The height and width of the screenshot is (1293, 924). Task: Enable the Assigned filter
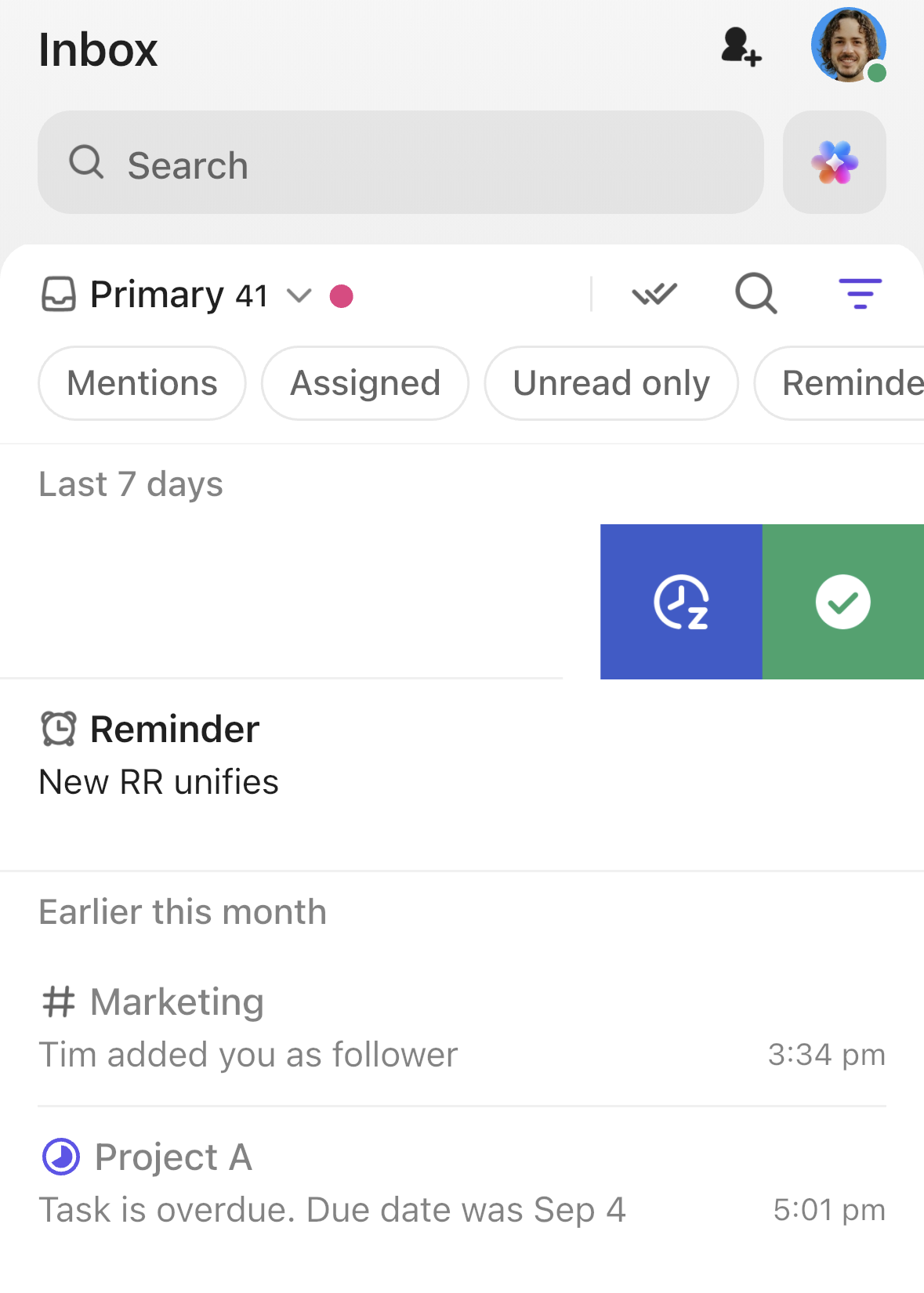364,383
